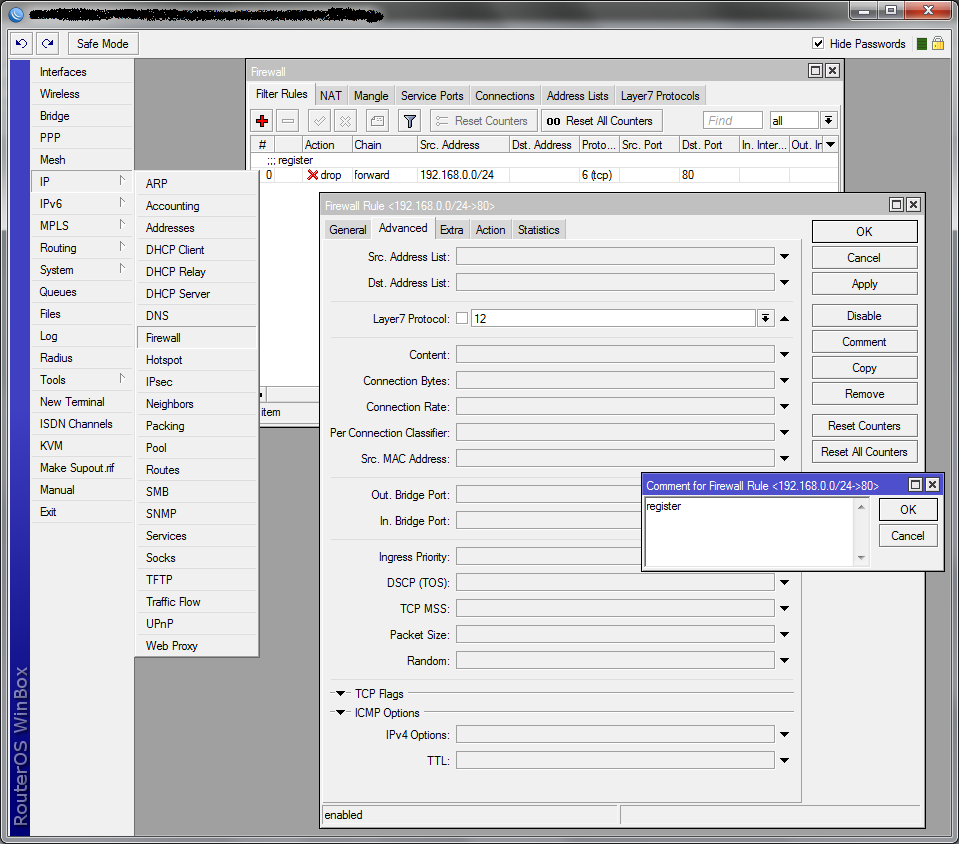Select Wireless in the main menu
The width and height of the screenshot is (959, 844).
[82, 94]
